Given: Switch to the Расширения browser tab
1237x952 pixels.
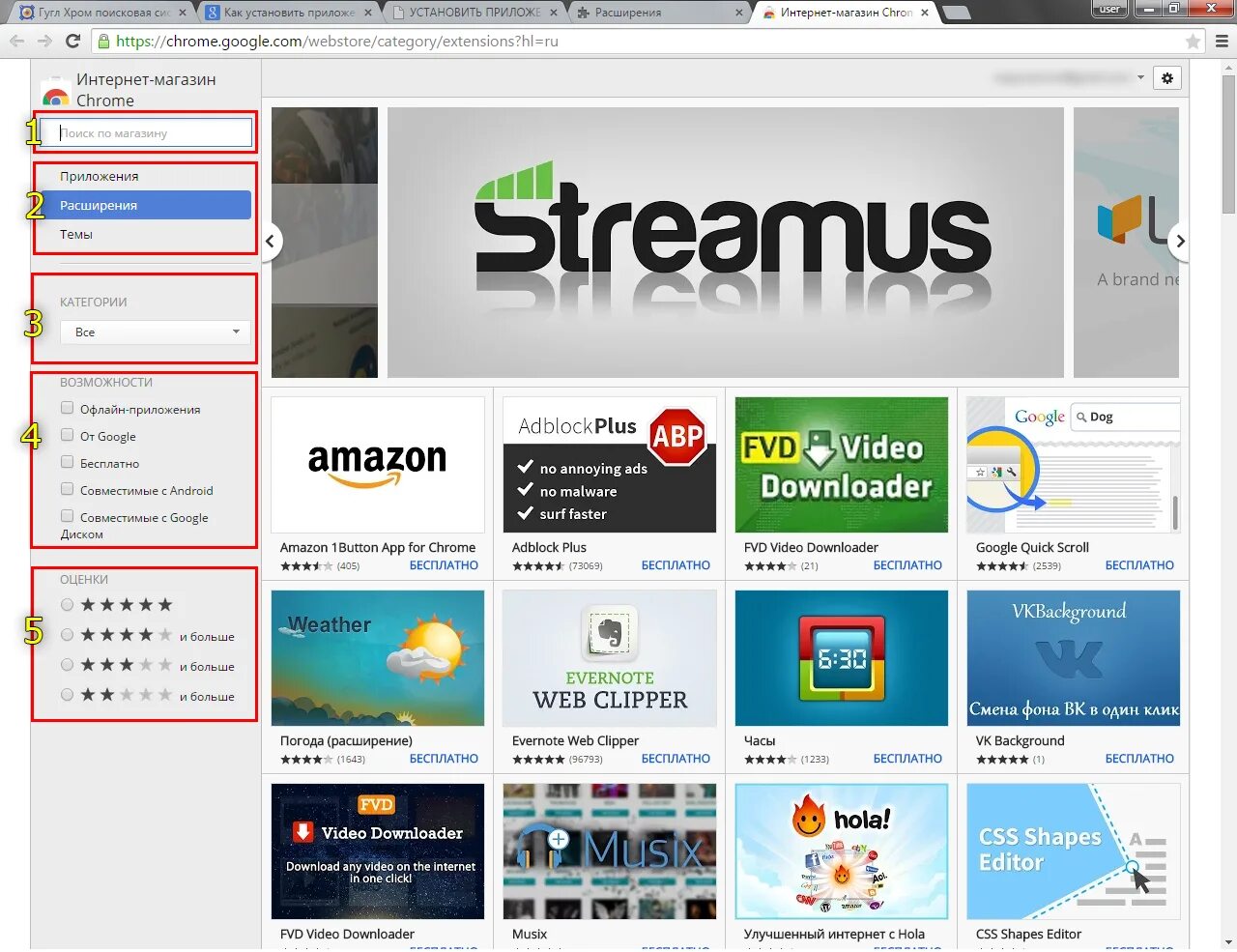Looking at the screenshot, I should pos(659,13).
